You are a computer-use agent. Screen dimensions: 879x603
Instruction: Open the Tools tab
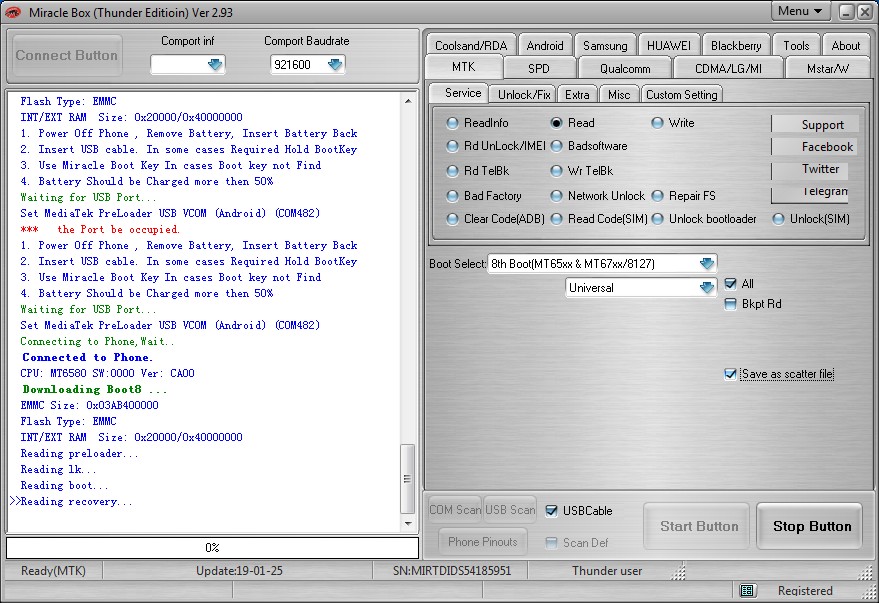(x=796, y=45)
